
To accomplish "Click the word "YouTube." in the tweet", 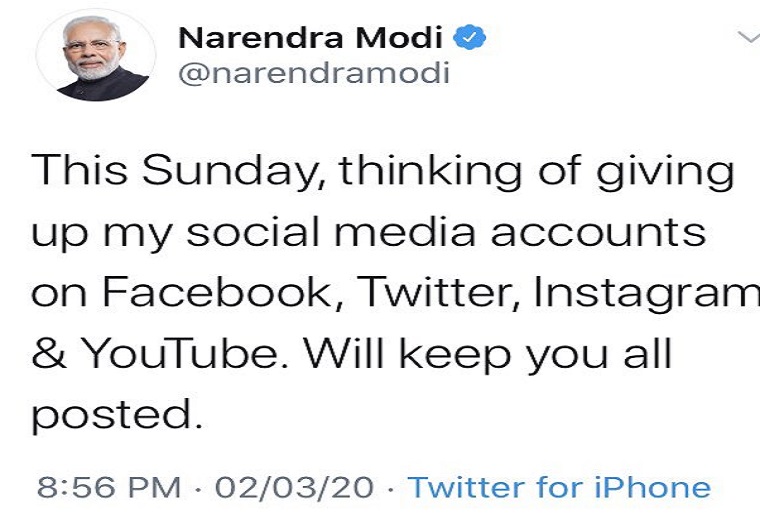I will pyautogui.click(x=186, y=353).
